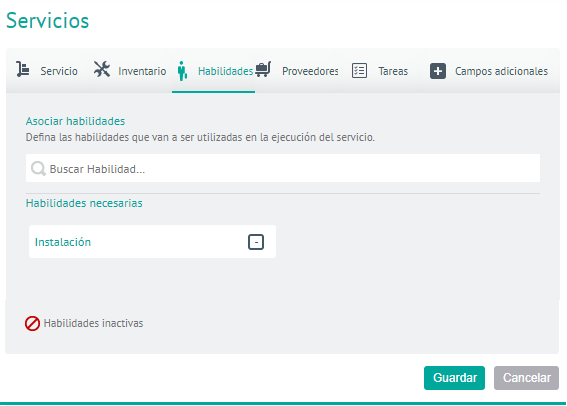The height and width of the screenshot is (406, 567).
Task: Click the Tareas checklist icon
Action: click(x=359, y=71)
